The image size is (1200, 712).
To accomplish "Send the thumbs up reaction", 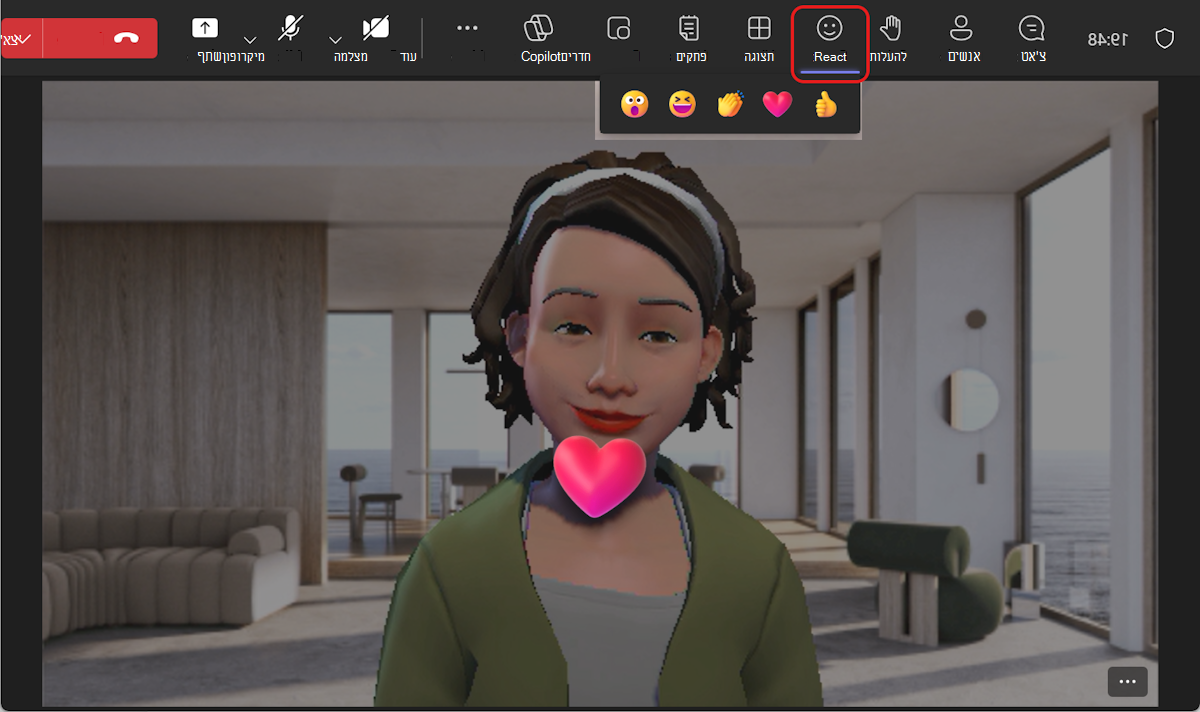I will click(825, 104).
